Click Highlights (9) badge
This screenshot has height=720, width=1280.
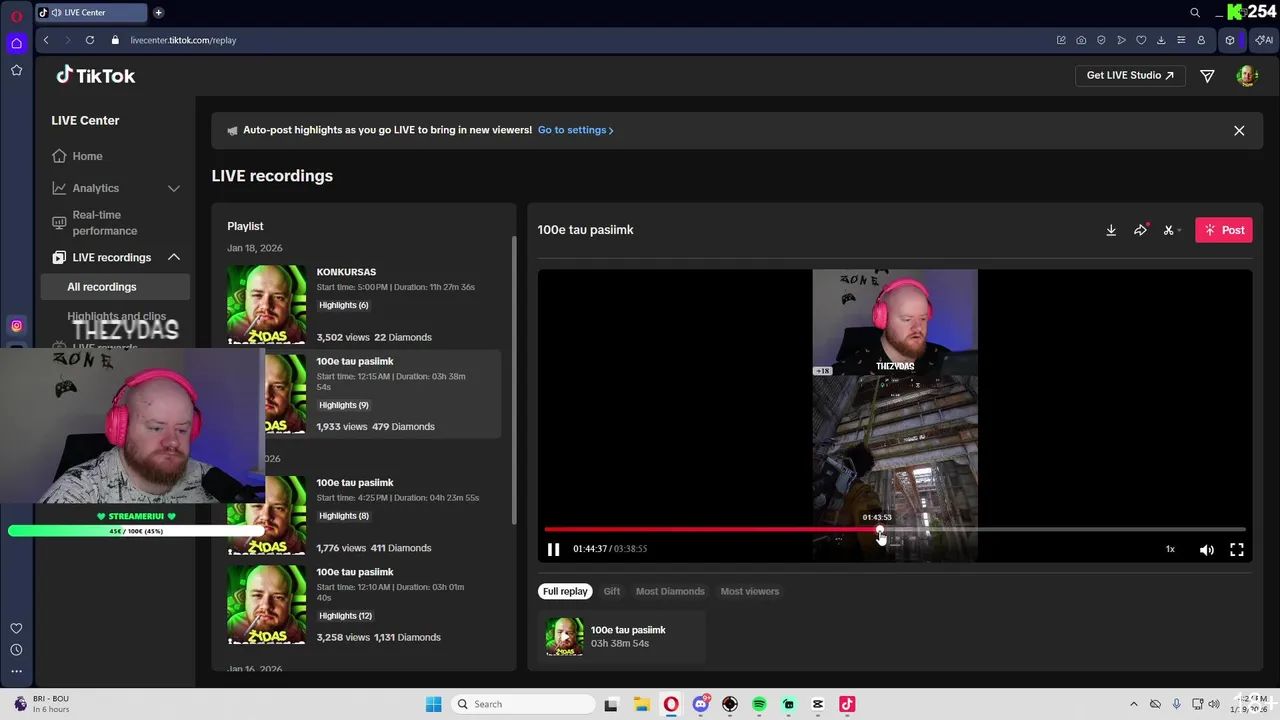344,405
